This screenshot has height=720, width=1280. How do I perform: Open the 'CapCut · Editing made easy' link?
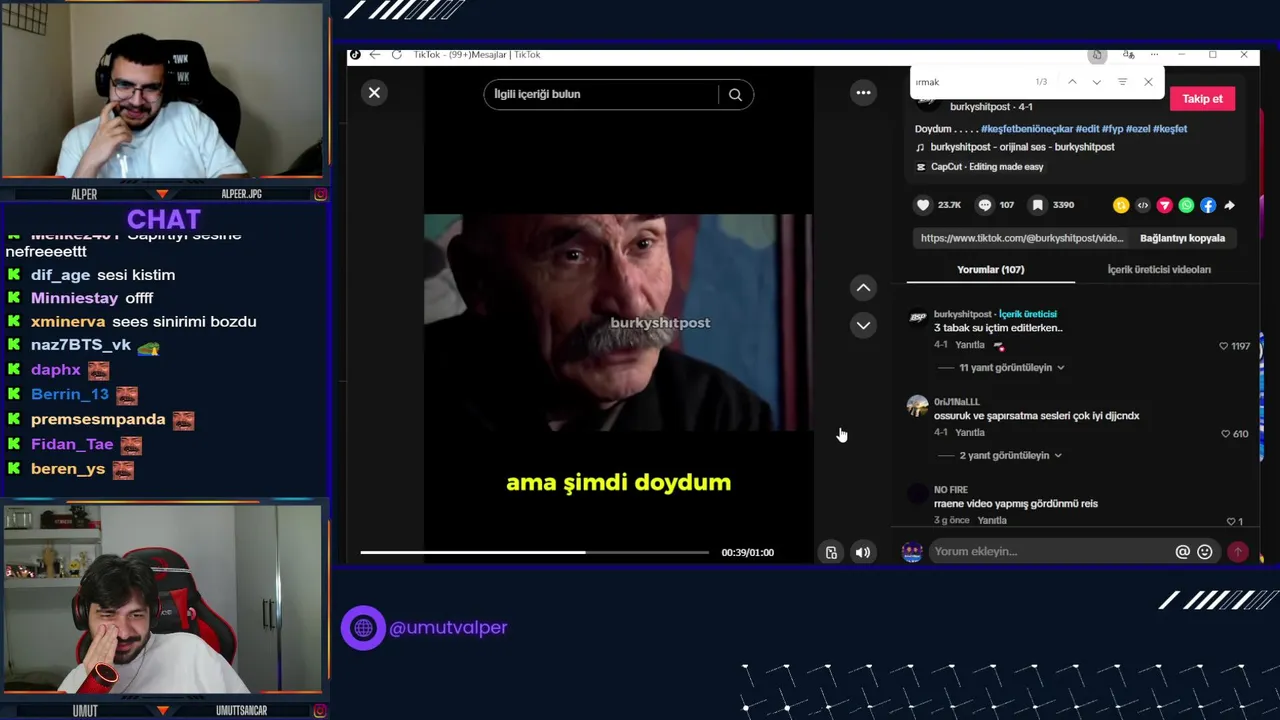coord(987,167)
